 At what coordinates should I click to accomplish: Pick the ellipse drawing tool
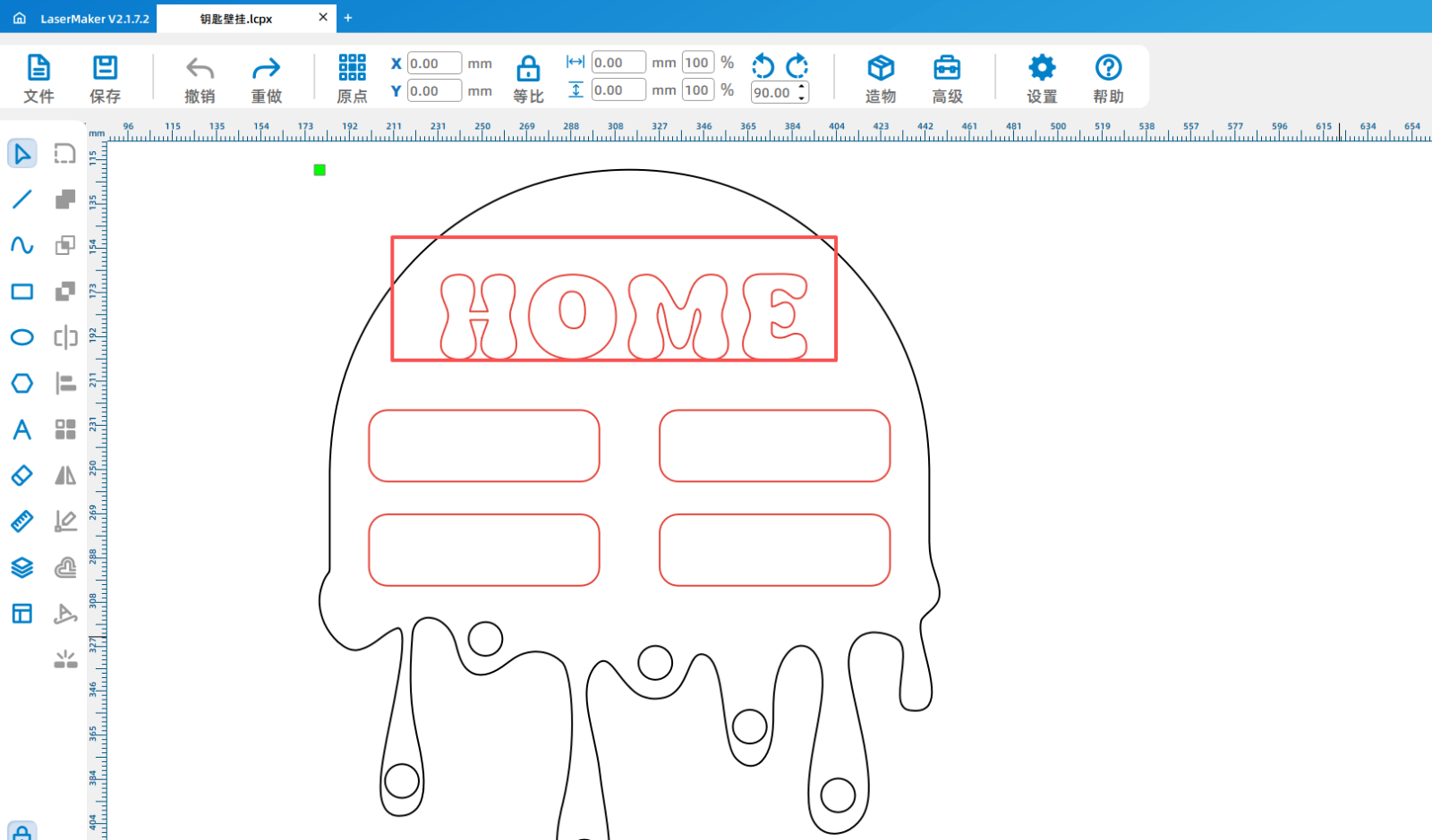(x=22, y=337)
